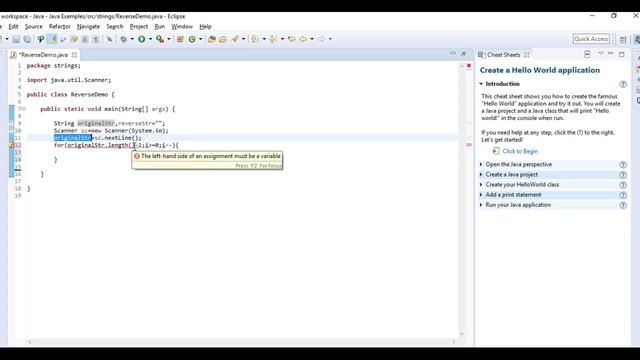Click help icon for Run your Java application
The width and height of the screenshot is (640, 360).
pyautogui.click(x=623, y=206)
